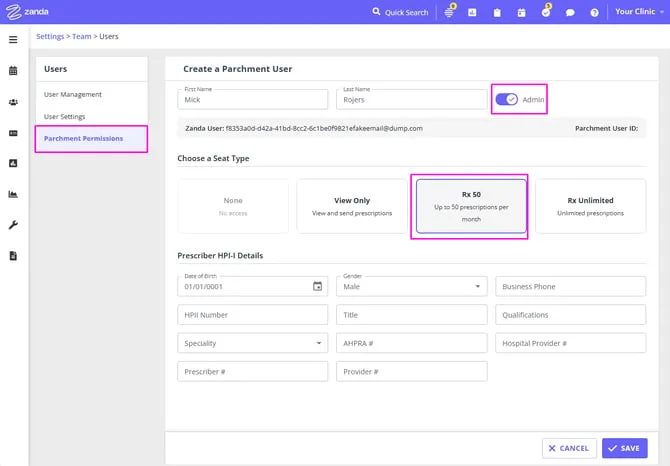
Task: Toggle the hamburger menu in sidebar
Action: 13,40
